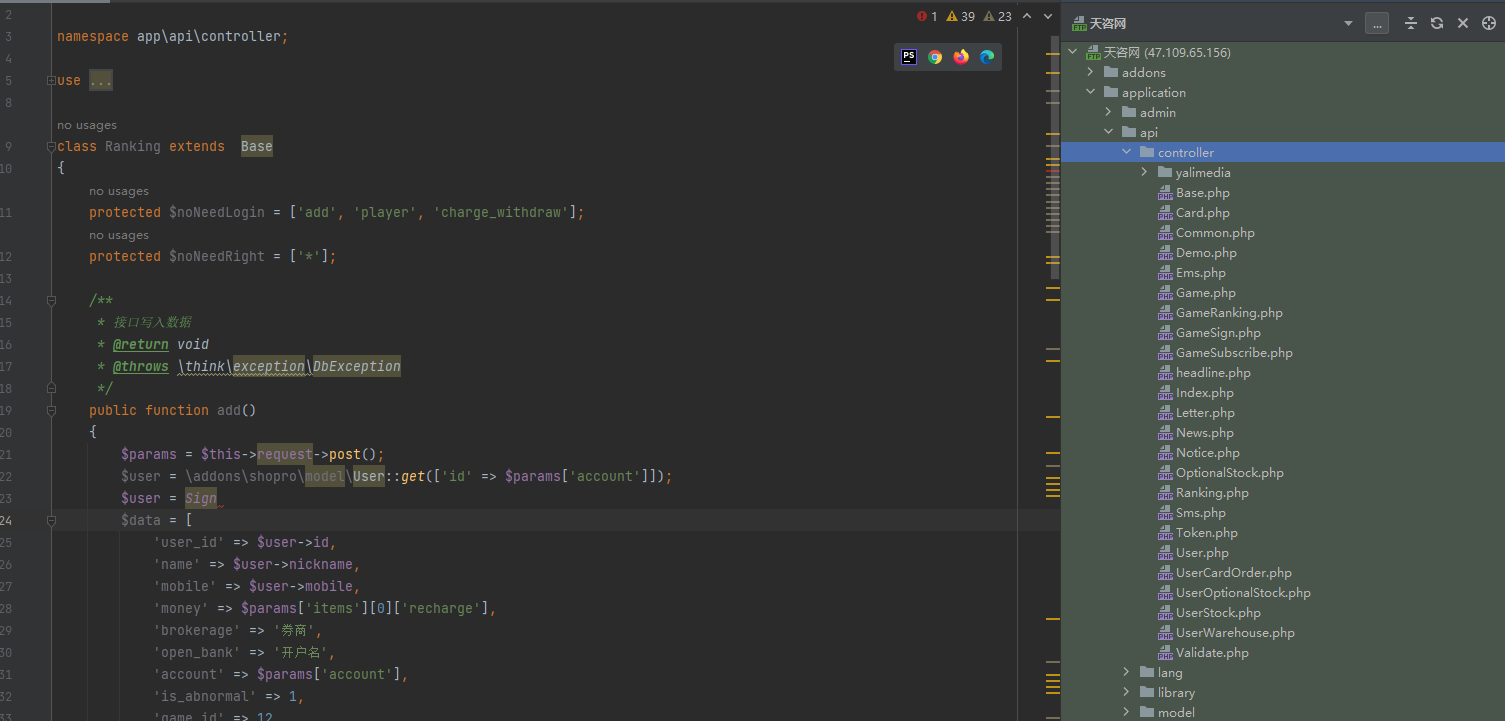
Task: Select User.php in the tree
Action: tap(1202, 552)
